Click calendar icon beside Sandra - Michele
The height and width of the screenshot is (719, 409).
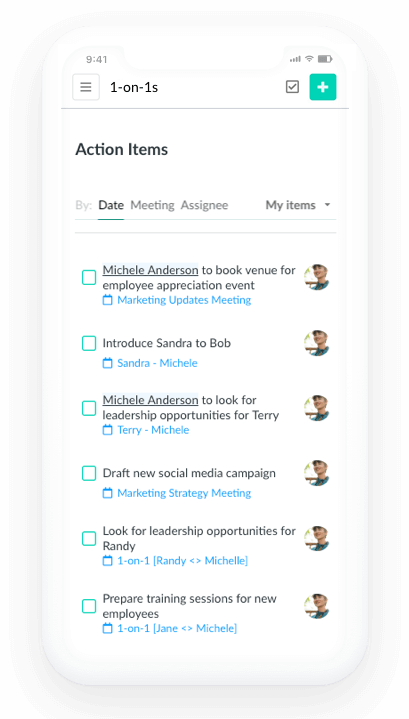(x=107, y=363)
